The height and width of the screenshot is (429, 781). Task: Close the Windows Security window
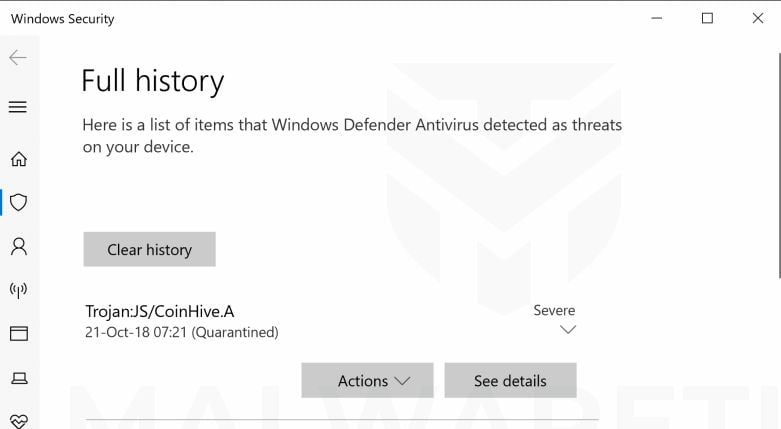[x=755, y=18]
